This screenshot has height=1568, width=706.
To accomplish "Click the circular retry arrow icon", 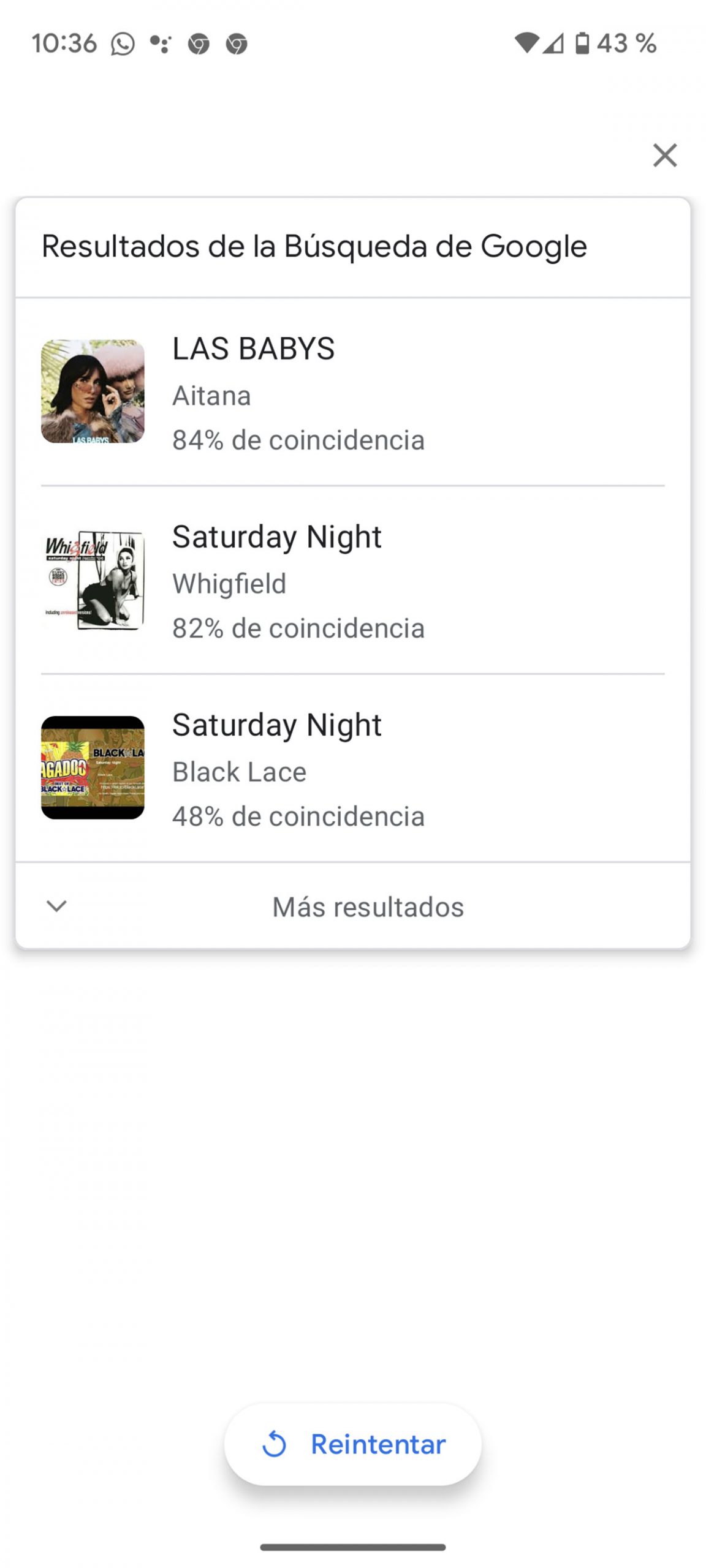I will (274, 1444).
